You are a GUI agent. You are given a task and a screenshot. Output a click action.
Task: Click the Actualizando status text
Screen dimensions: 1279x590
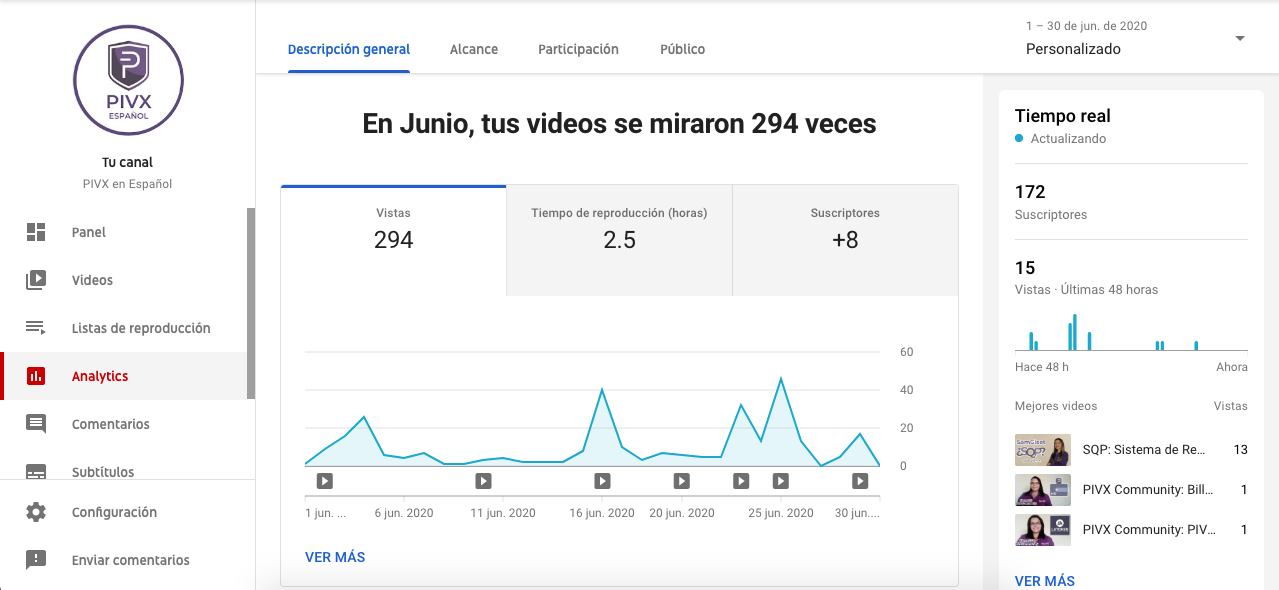1068,139
